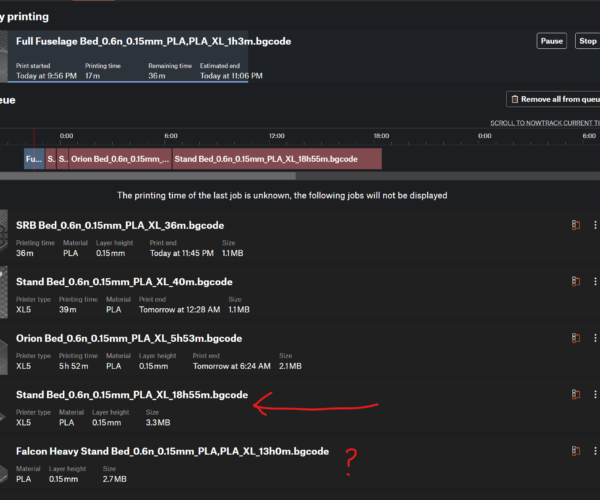Viewport: 600px width, 500px height.
Task: Click the Orion Bed job thumbnail
Action: coord(3,356)
